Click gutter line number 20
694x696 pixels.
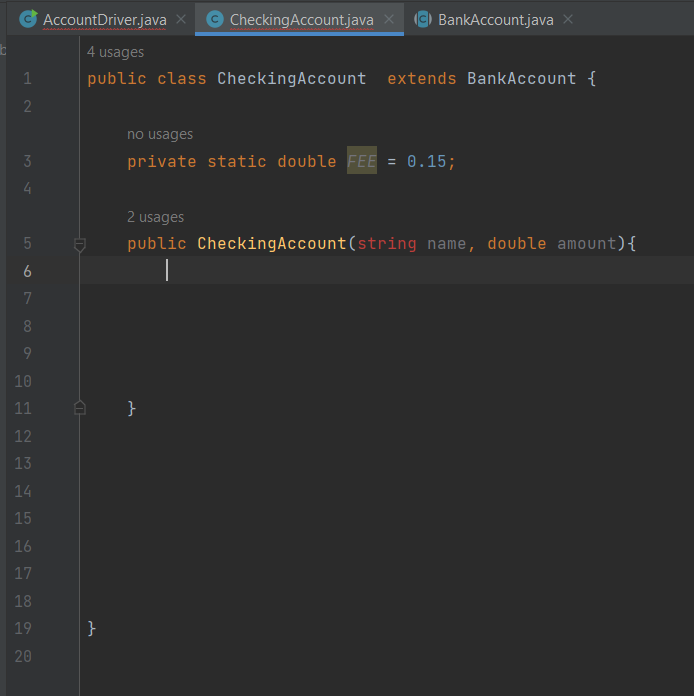pyautogui.click(x=23, y=656)
